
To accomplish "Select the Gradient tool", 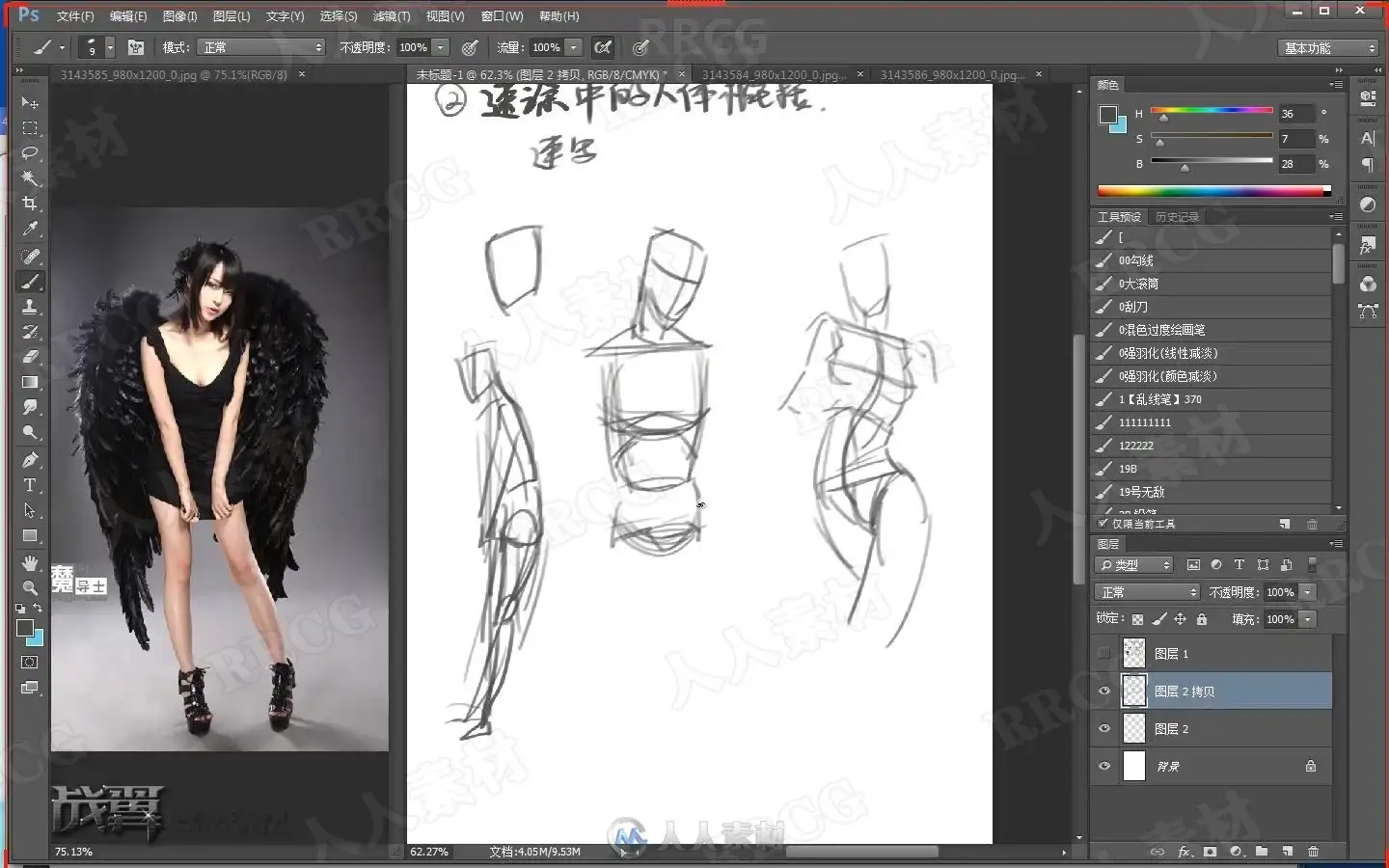I will coord(30,382).
